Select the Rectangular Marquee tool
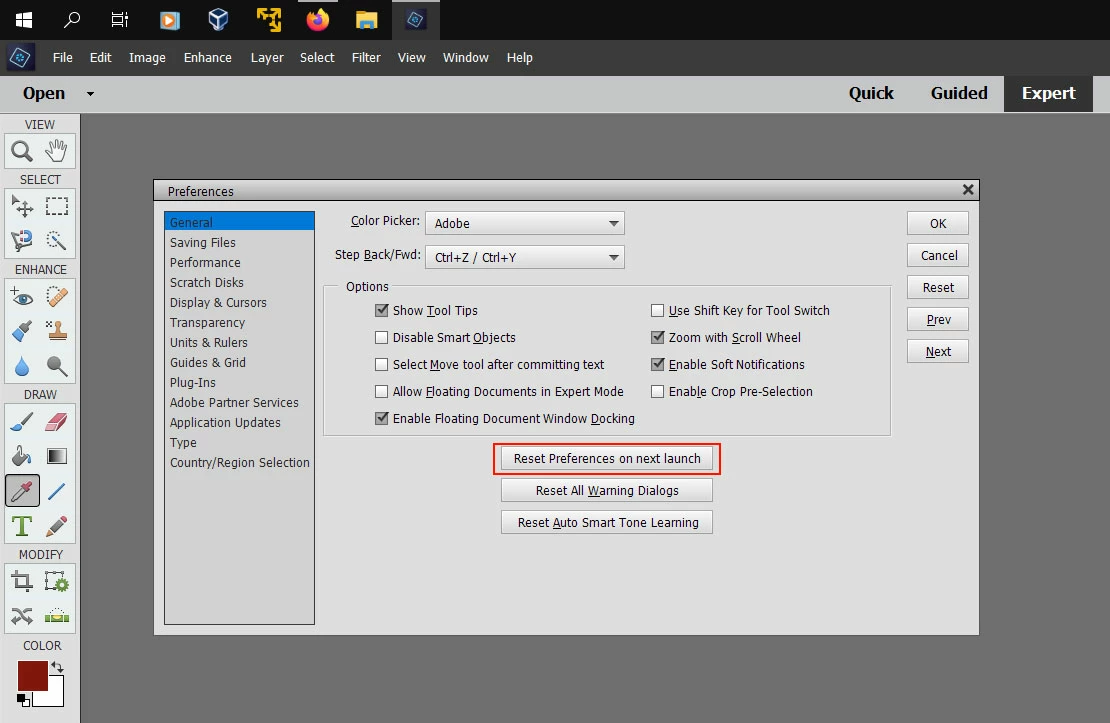This screenshot has height=723, width=1110. [57, 206]
